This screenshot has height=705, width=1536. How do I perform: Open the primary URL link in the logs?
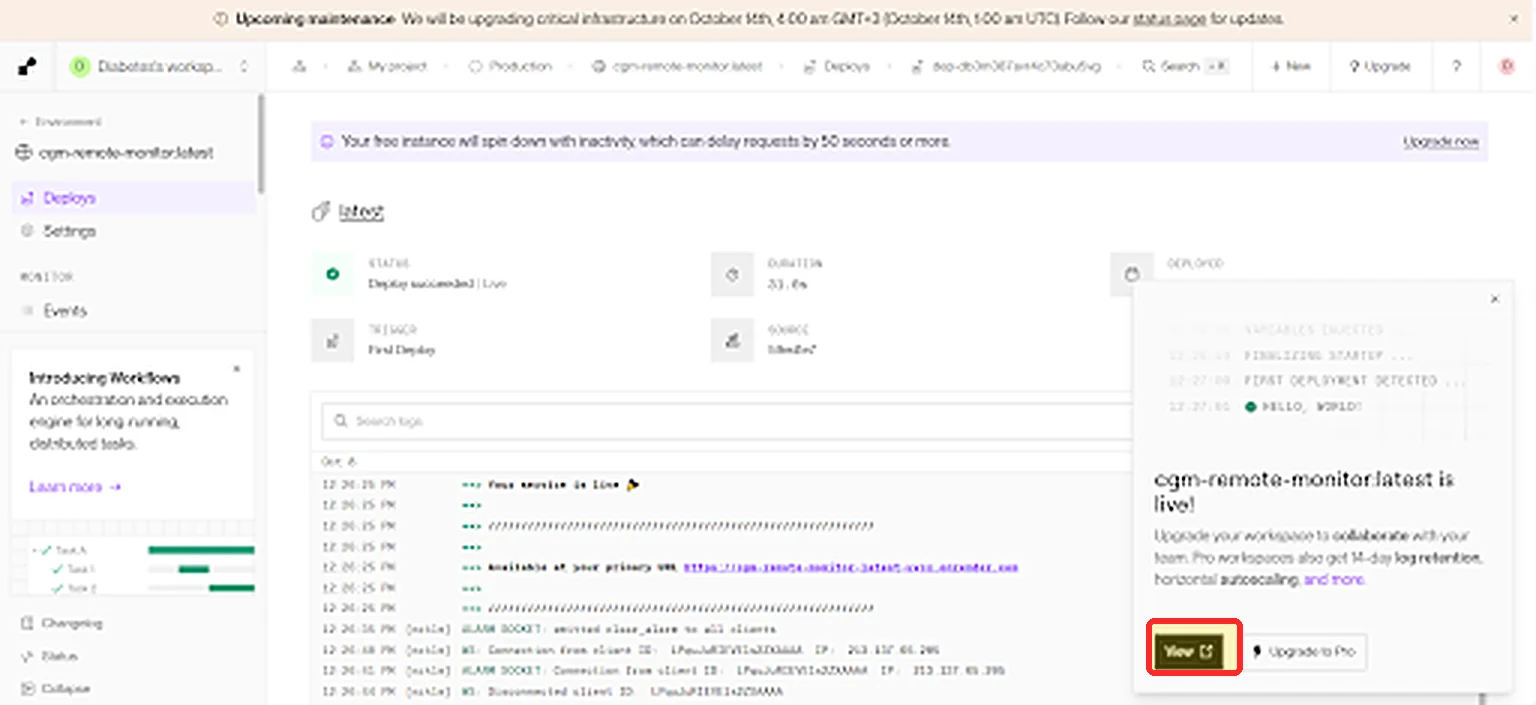click(851, 567)
